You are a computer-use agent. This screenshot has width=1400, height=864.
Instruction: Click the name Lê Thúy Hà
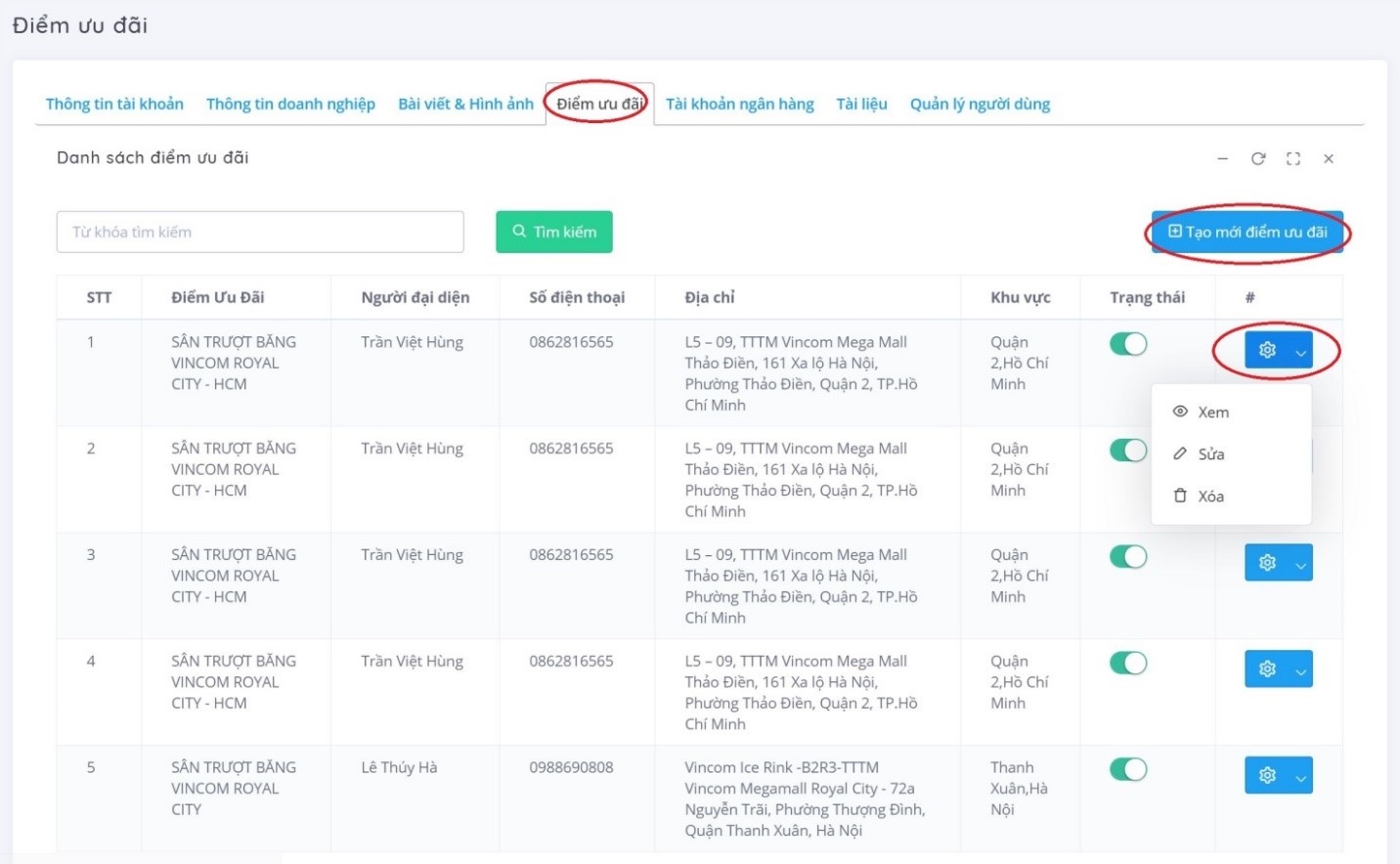pyautogui.click(x=399, y=767)
